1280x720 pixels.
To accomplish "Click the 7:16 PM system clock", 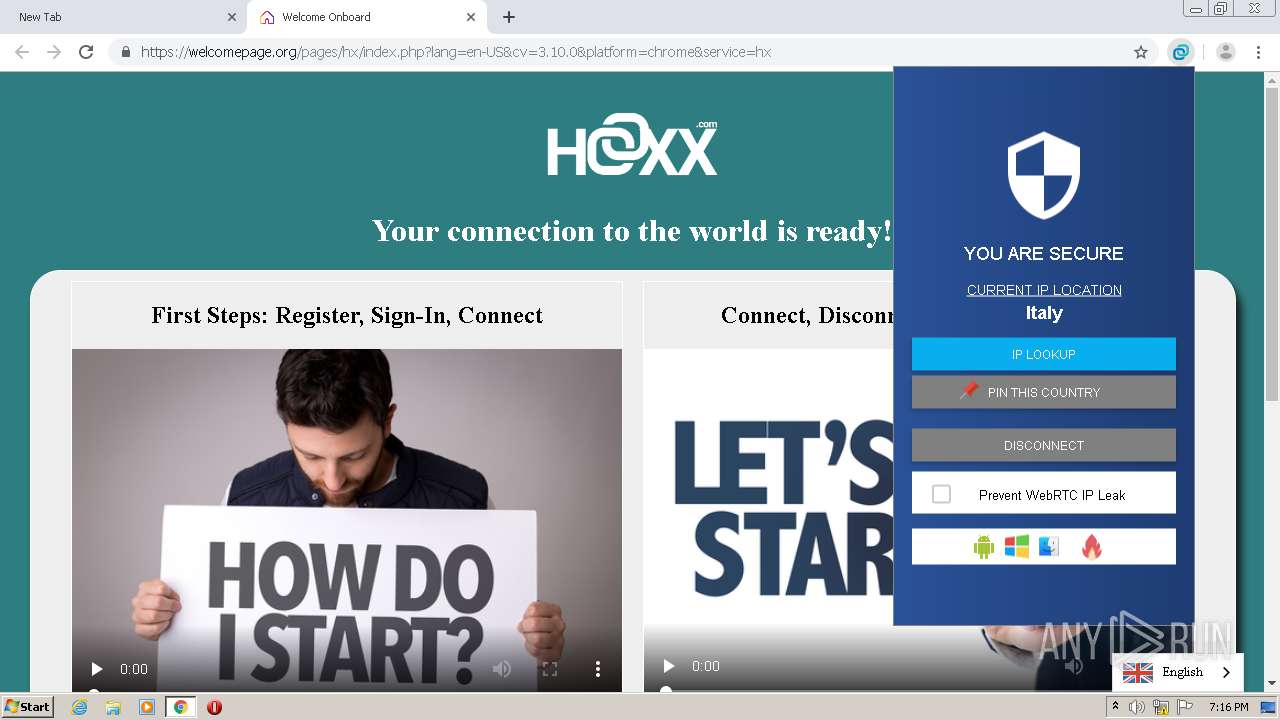I will (1228, 707).
